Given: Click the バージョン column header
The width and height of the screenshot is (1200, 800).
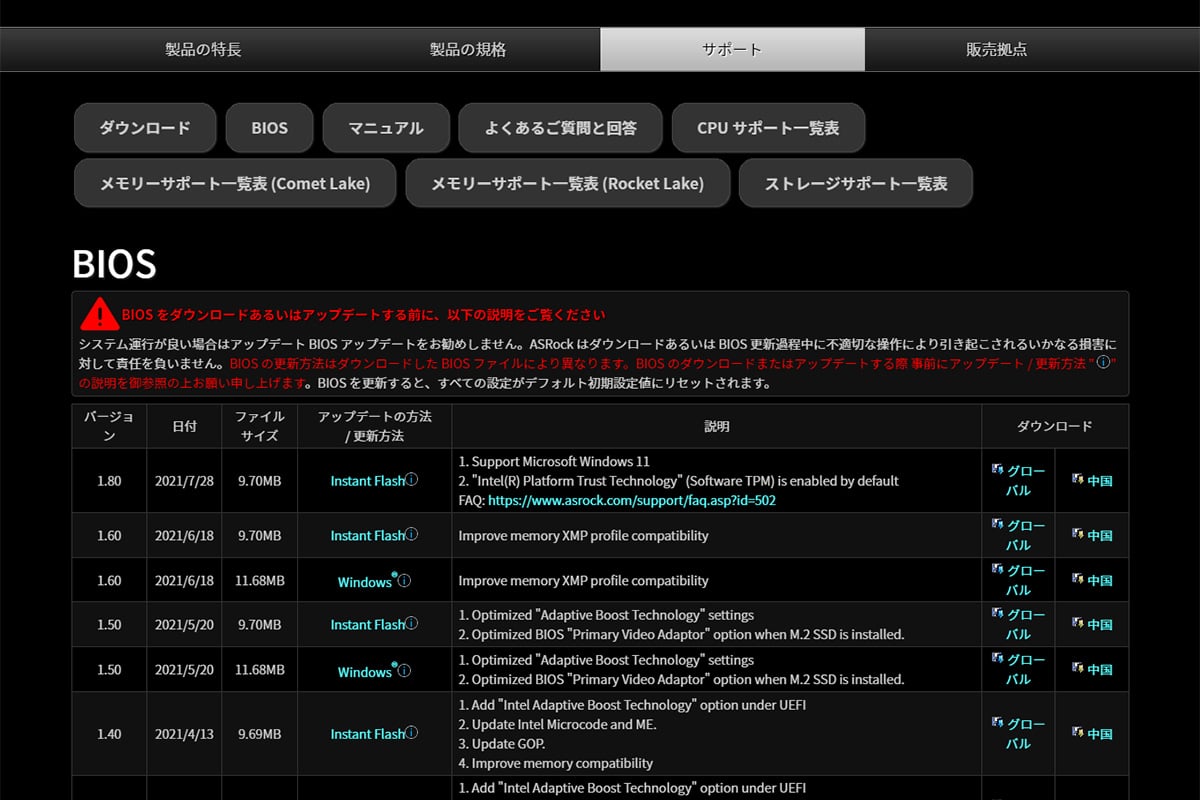Looking at the screenshot, I should 109,426.
